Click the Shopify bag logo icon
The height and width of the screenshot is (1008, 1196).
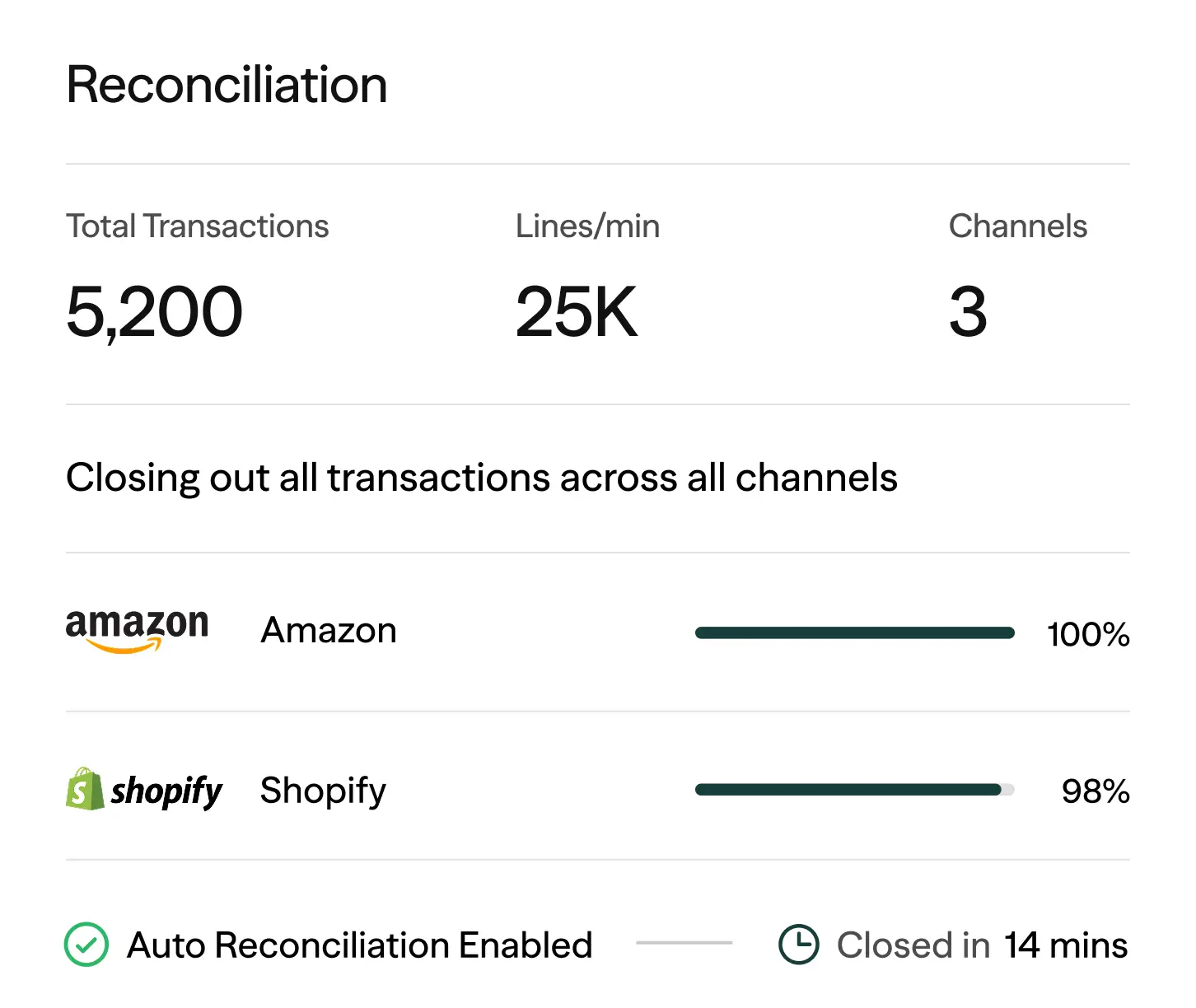coord(84,790)
